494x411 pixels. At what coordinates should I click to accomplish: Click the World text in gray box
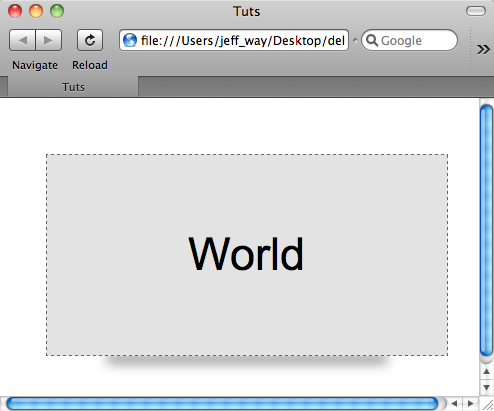point(246,254)
